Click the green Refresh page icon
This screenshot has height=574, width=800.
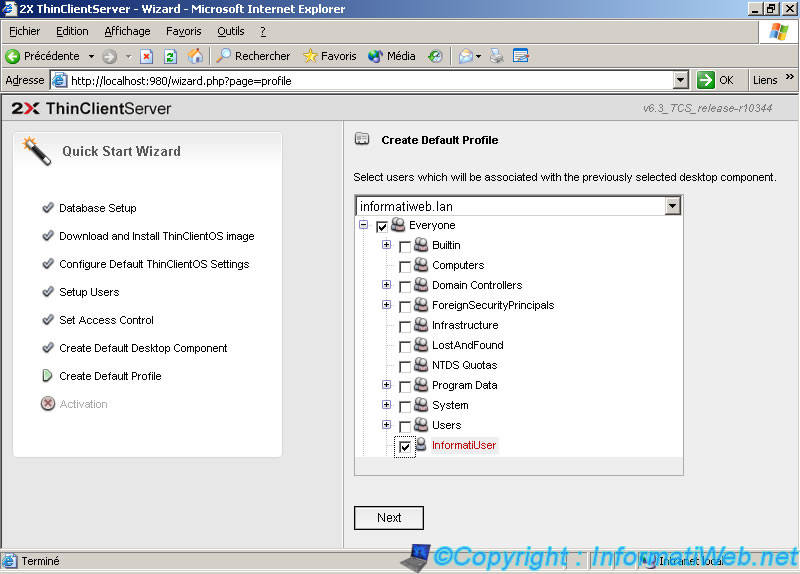[x=170, y=56]
